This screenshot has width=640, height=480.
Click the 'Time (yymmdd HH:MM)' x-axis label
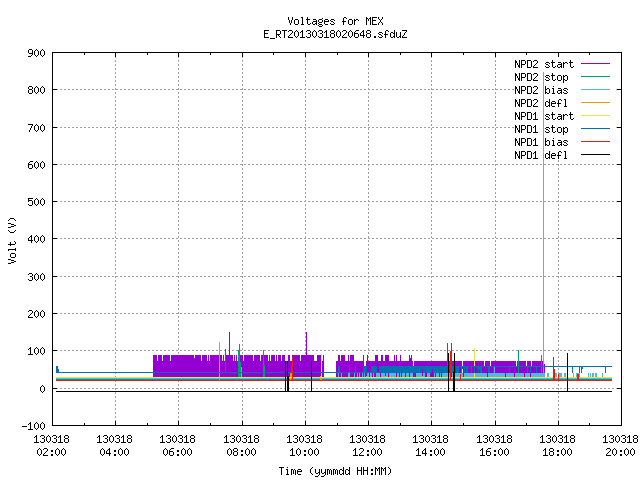335,471
